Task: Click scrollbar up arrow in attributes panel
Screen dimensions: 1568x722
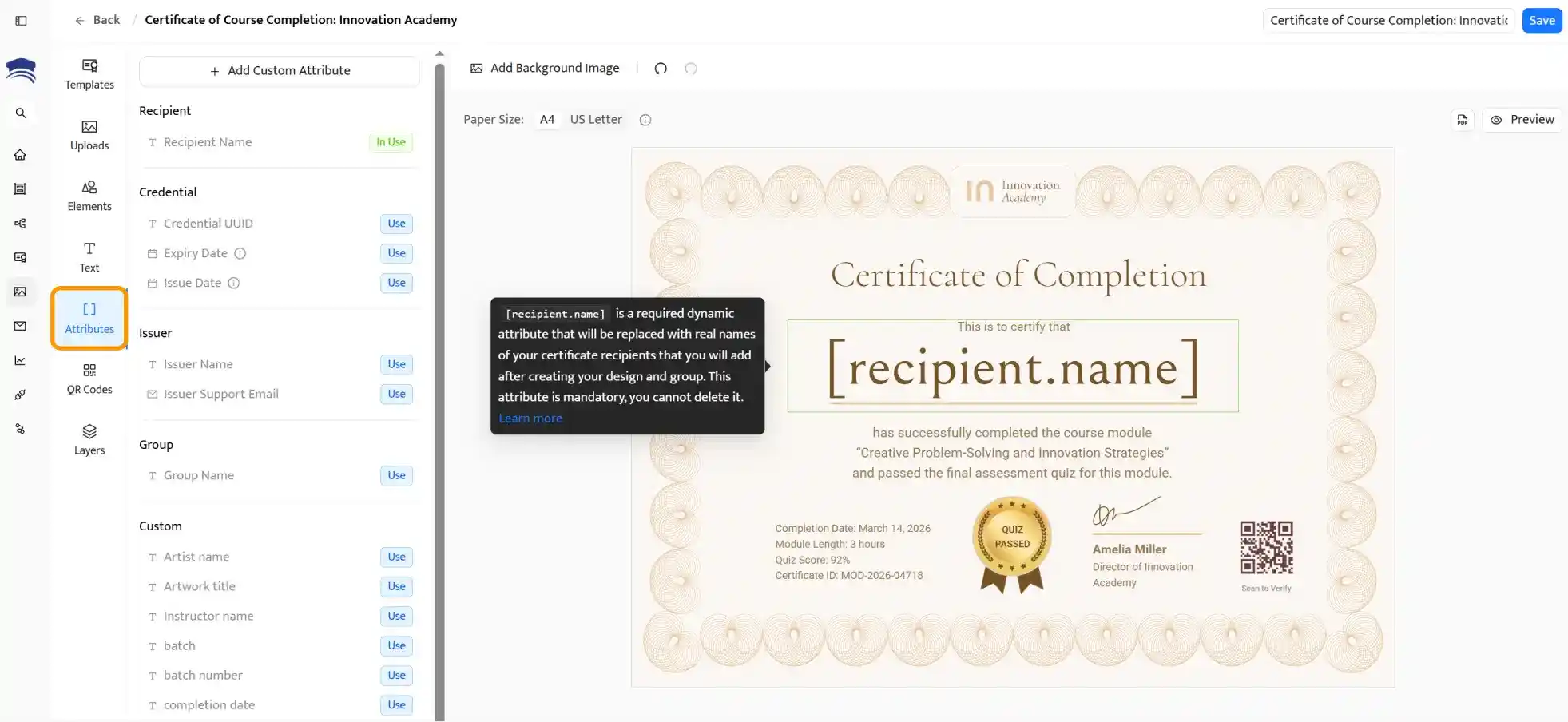Action: point(439,54)
